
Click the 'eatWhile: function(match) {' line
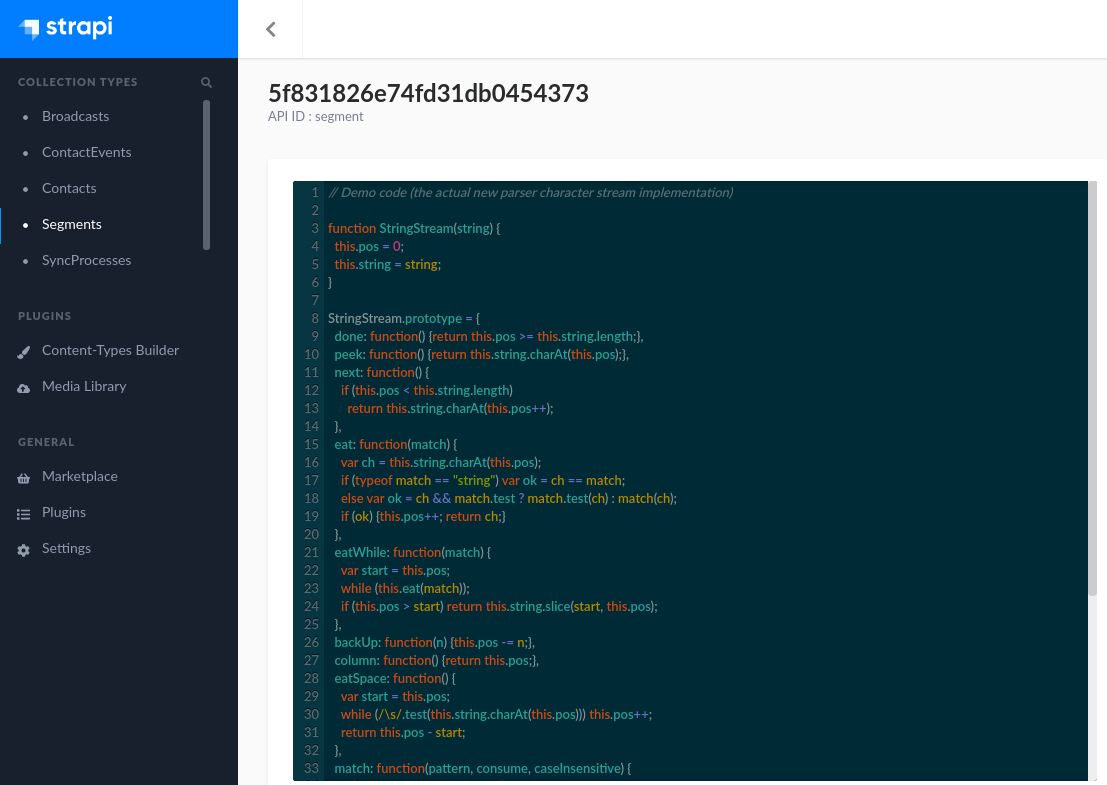(412, 553)
